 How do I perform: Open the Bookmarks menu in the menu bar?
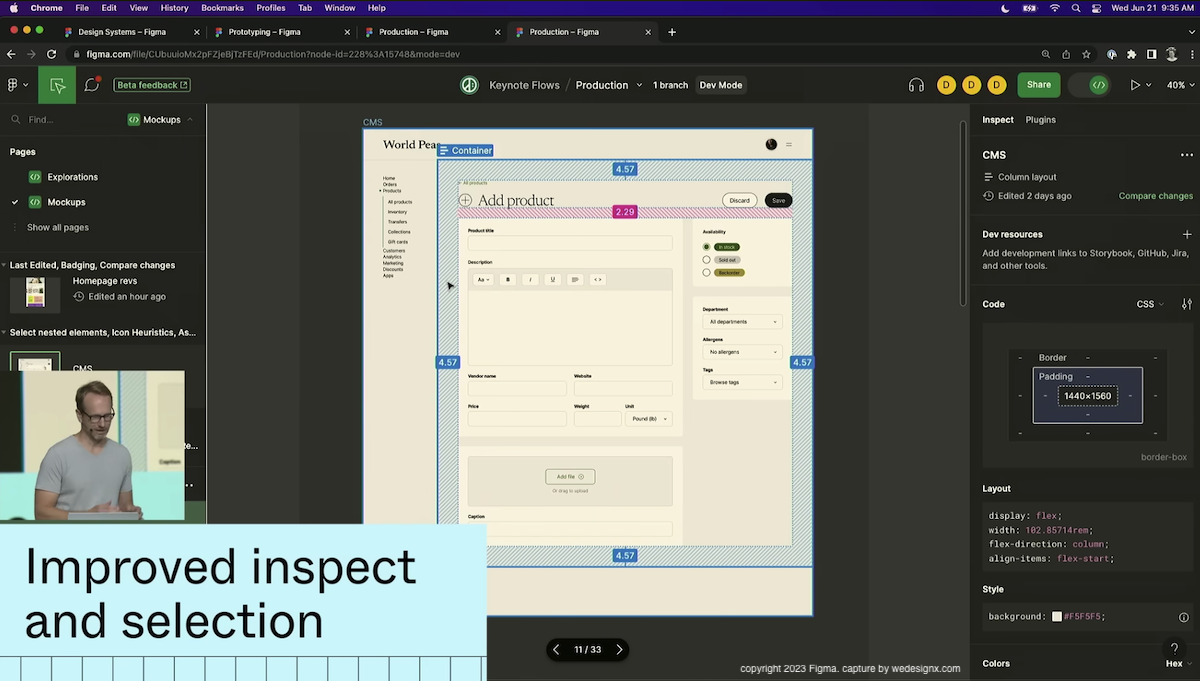222,8
